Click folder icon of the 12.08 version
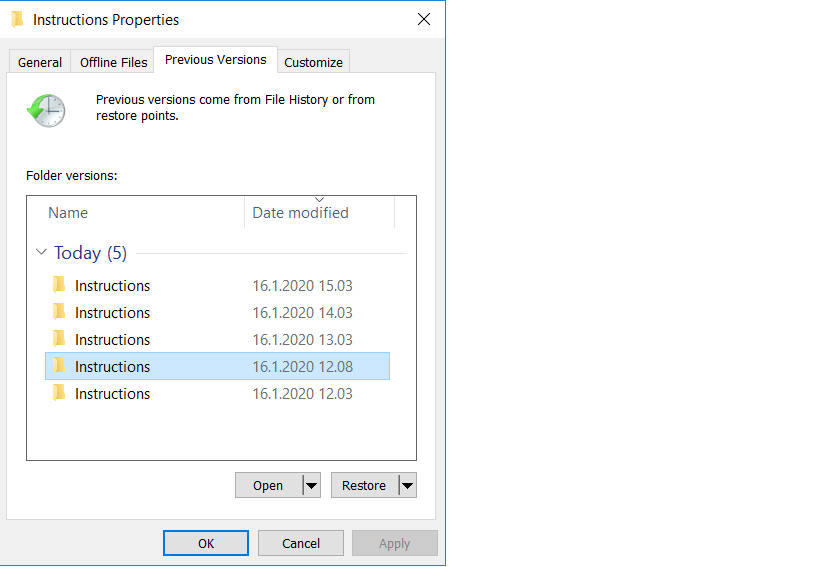The image size is (831, 567). click(x=59, y=366)
